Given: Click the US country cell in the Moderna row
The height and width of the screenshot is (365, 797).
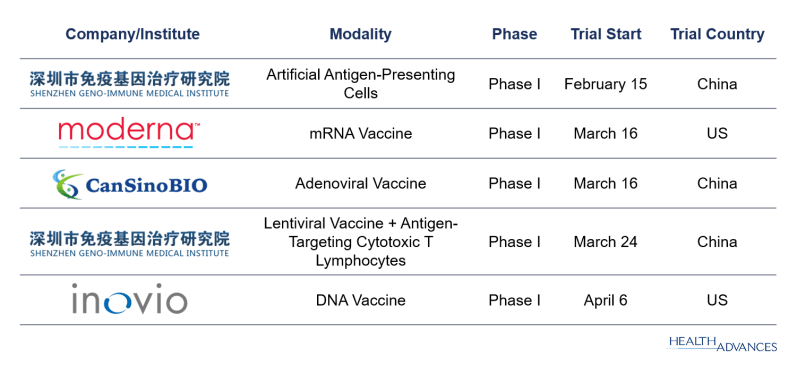Looking at the screenshot, I should (x=717, y=134).
